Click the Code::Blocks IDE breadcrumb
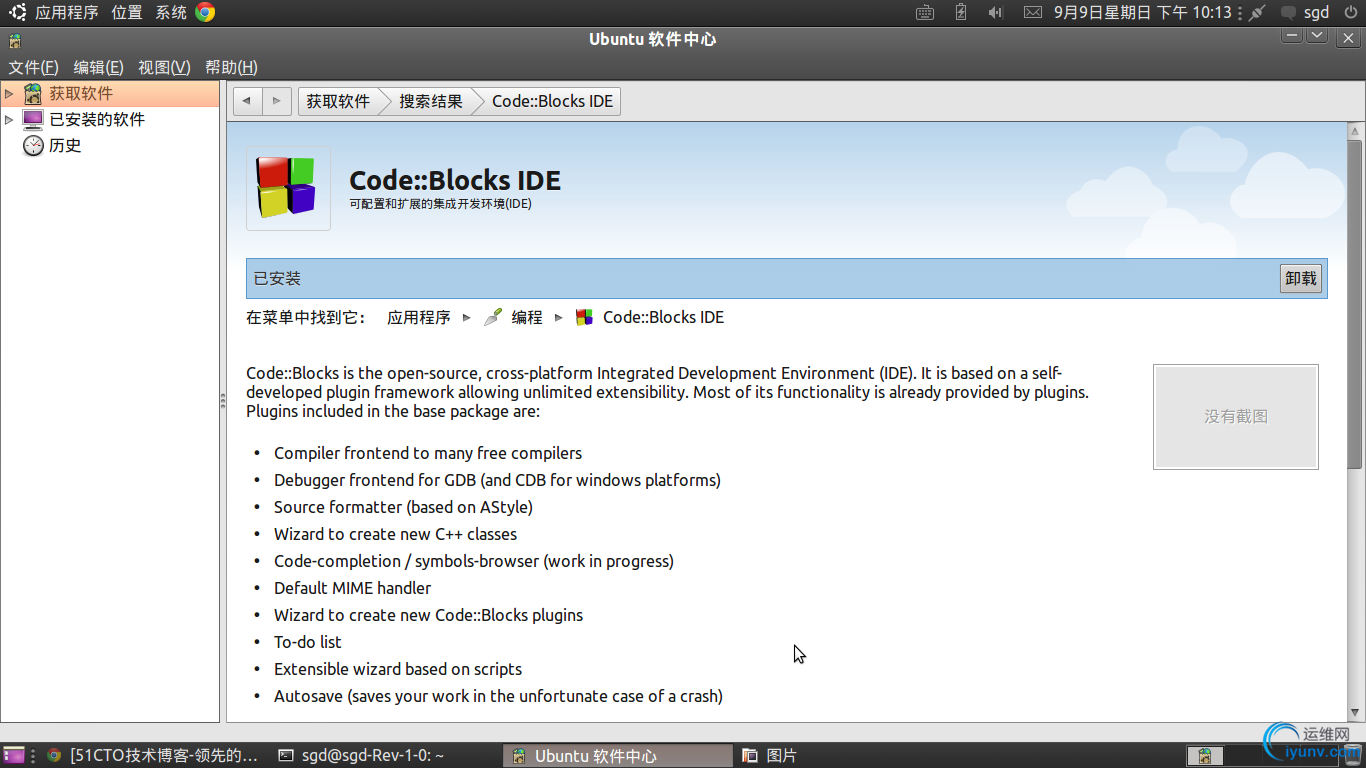This screenshot has height=768, width=1366. (552, 101)
